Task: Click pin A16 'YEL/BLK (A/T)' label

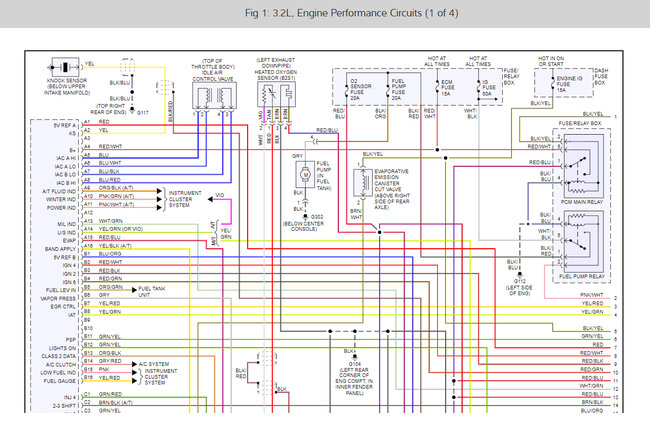Action: coord(115,246)
